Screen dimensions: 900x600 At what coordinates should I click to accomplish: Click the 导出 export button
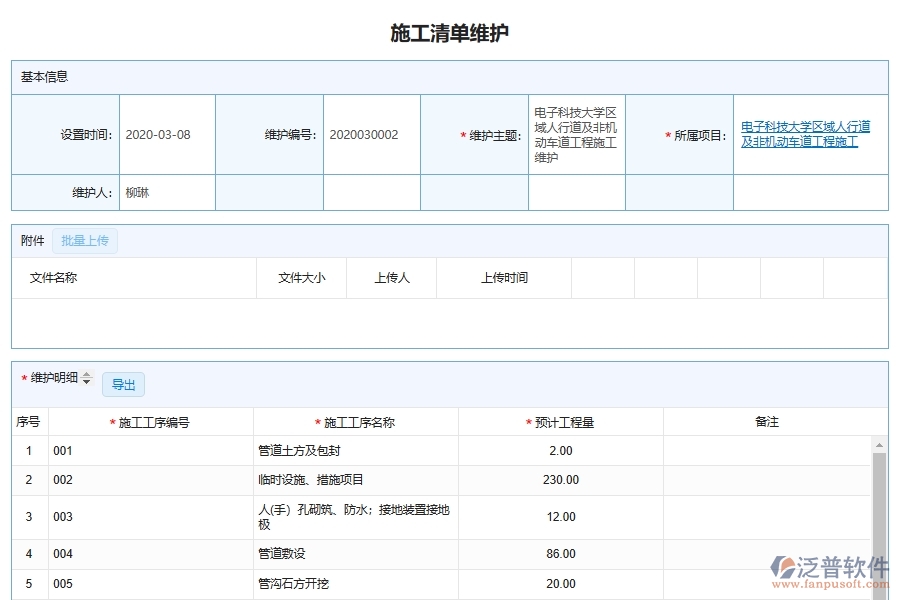[x=123, y=384]
